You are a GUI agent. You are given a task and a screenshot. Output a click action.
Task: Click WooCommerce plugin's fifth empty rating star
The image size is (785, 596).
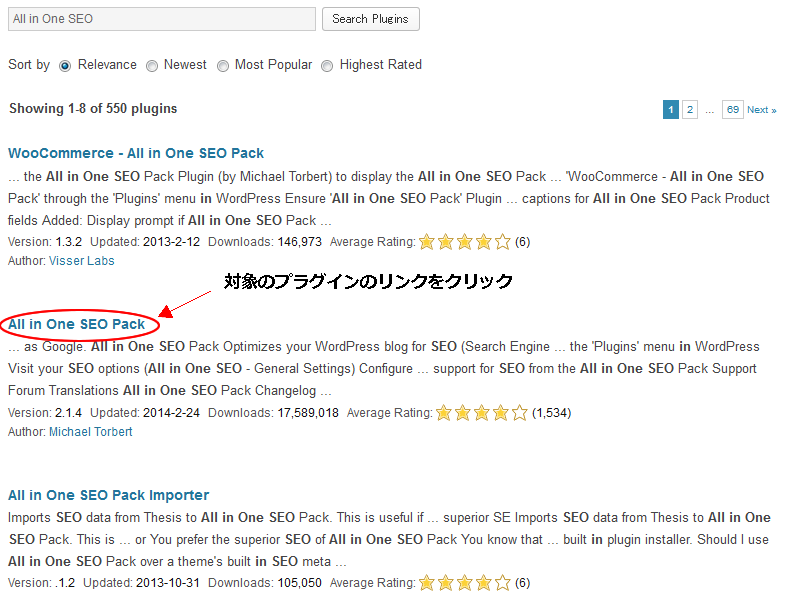[x=502, y=242]
